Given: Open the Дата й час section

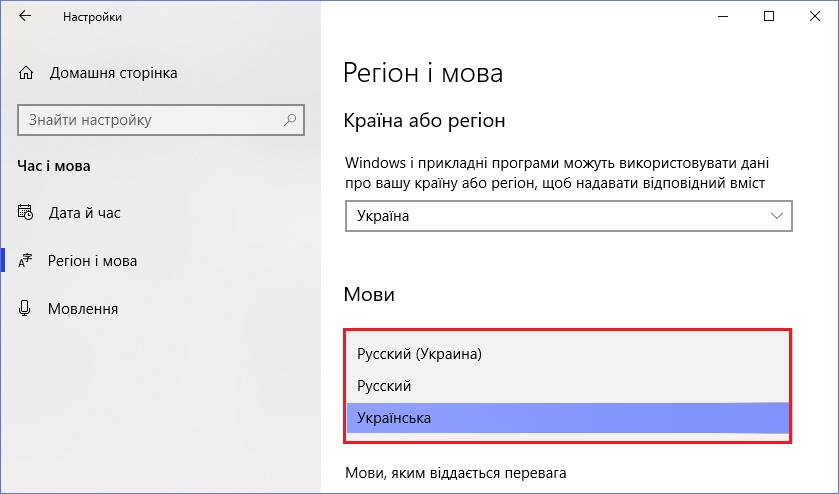Looking at the screenshot, I should [x=85, y=213].
